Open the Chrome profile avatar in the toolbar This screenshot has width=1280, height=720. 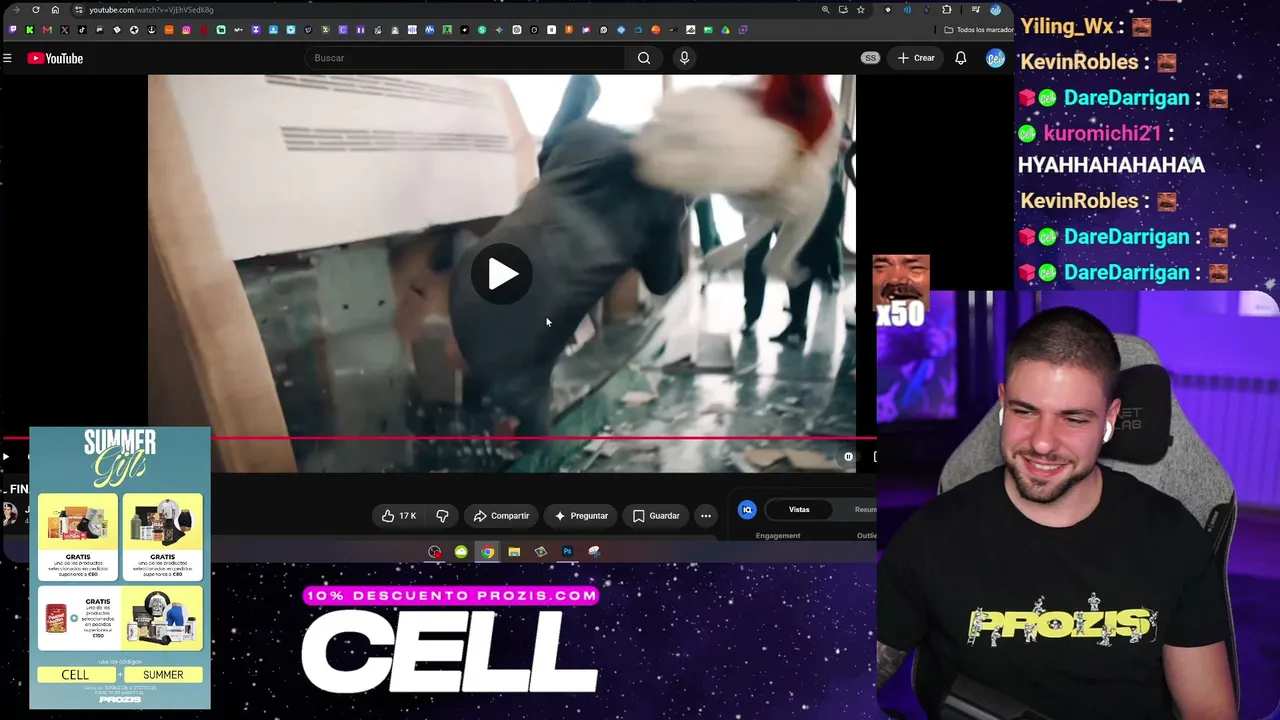[995, 10]
